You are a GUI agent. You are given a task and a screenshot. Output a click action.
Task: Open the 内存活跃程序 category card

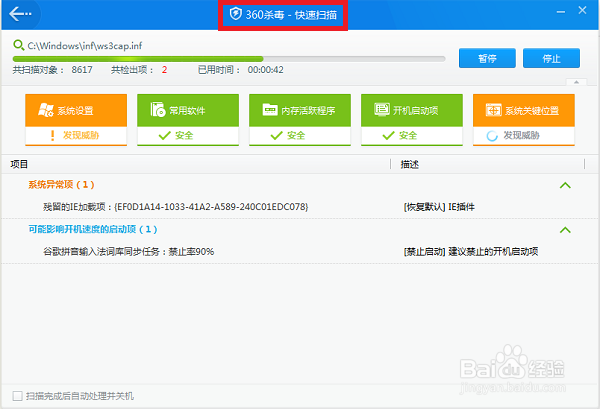300,120
